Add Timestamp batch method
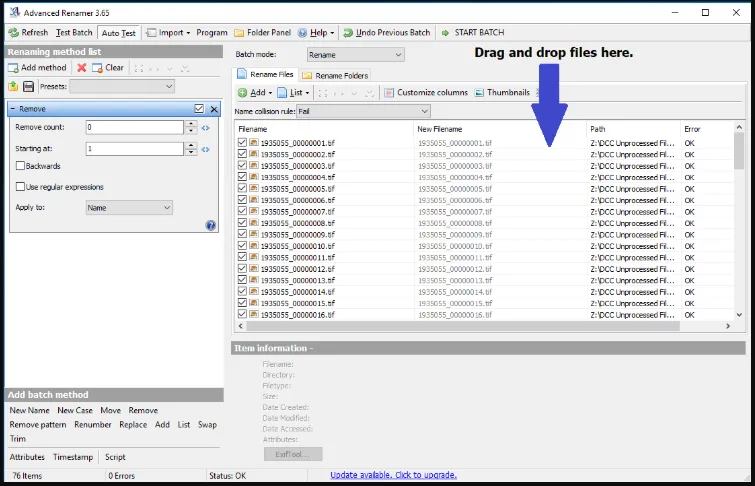The height and width of the screenshot is (486, 755). [73, 457]
